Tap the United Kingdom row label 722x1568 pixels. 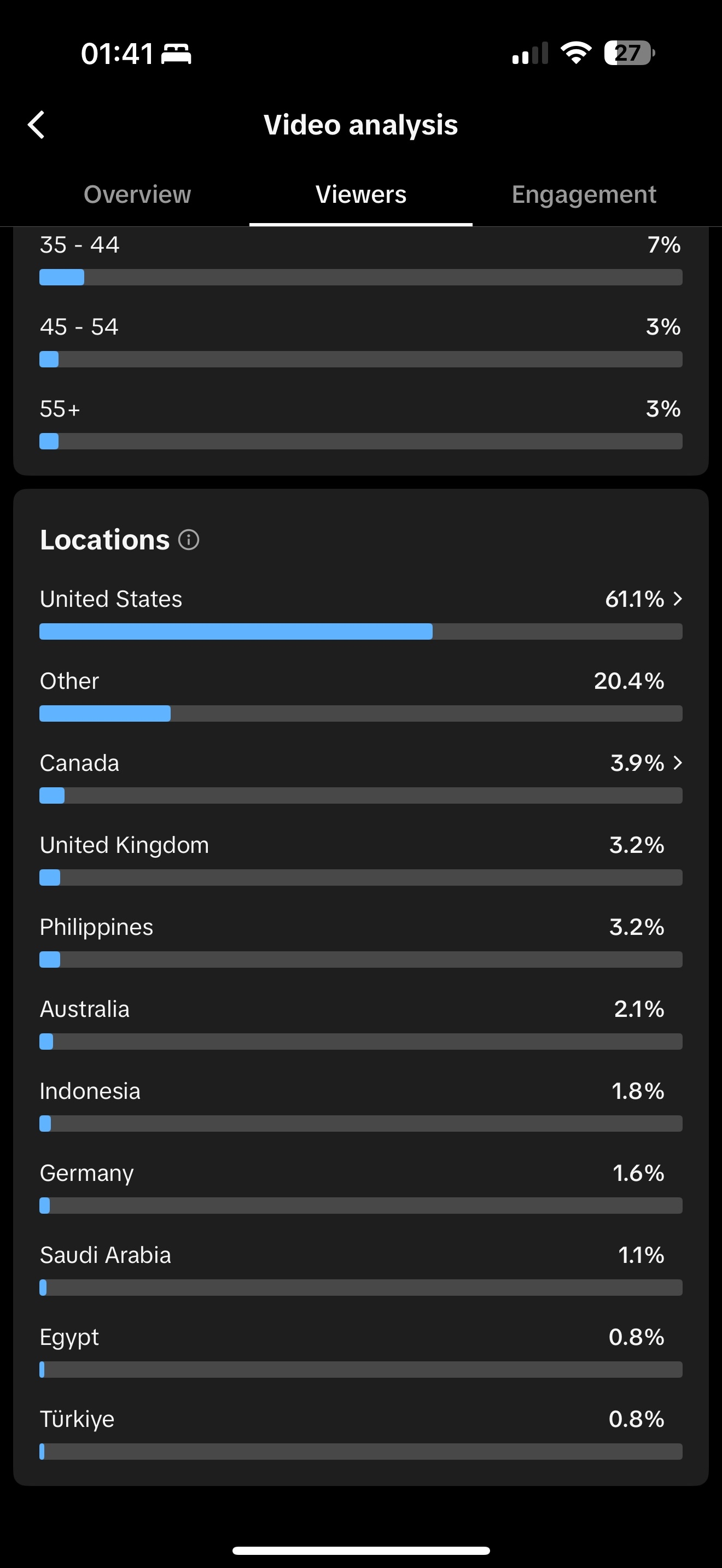[124, 845]
